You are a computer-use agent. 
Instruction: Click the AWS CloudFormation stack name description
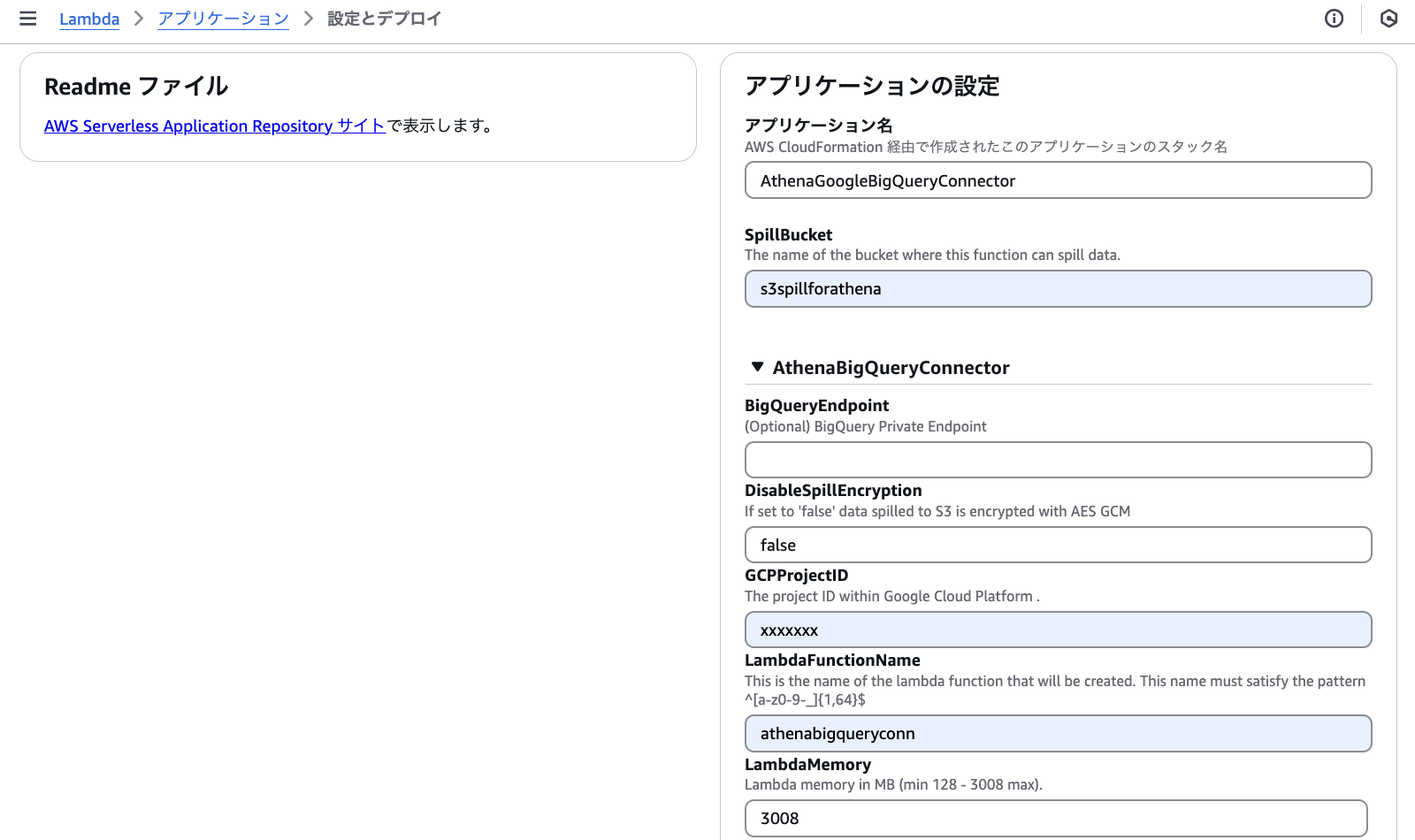point(986,147)
